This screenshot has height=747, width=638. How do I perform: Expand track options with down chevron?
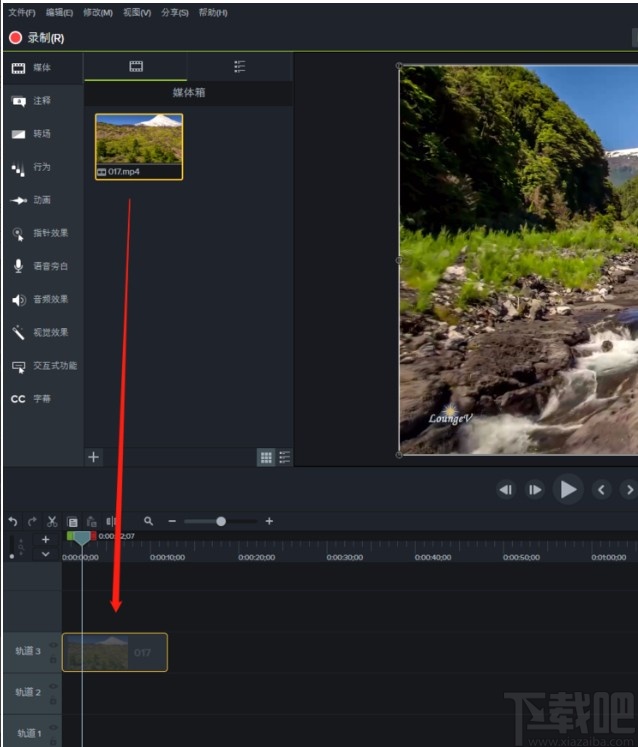(46, 554)
